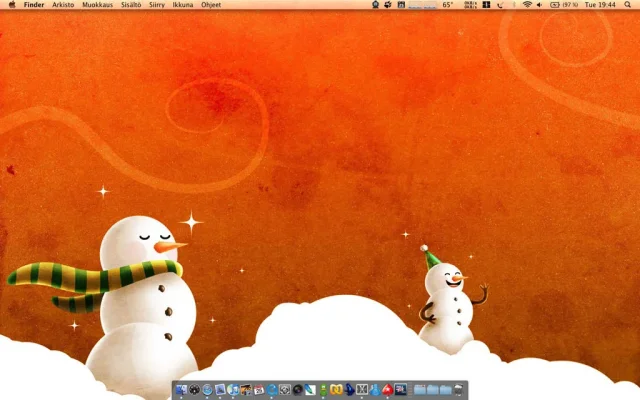Open the Arkisto menu
640x400 pixels.
pos(63,5)
